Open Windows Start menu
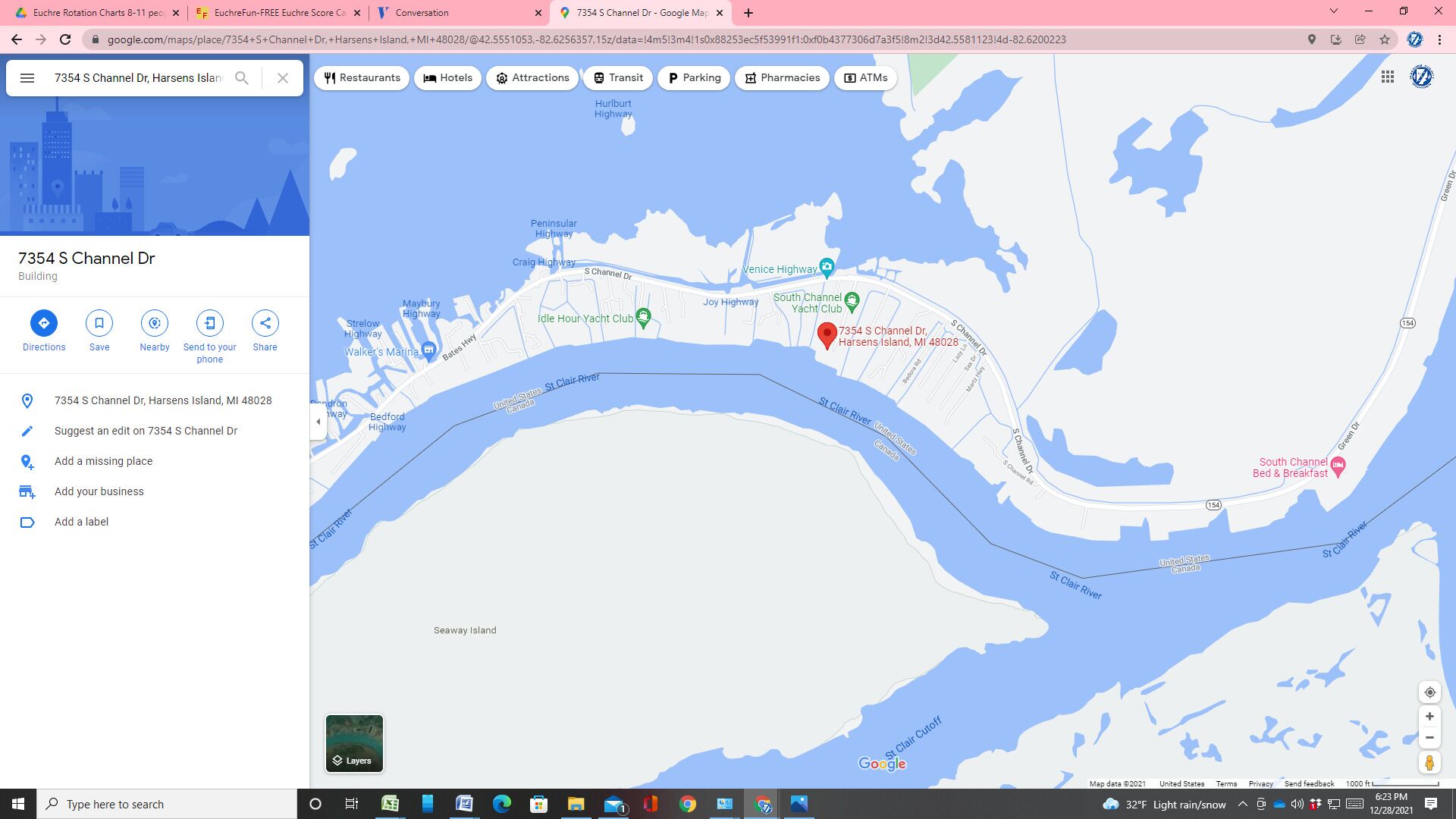1456x819 pixels. 18,804
